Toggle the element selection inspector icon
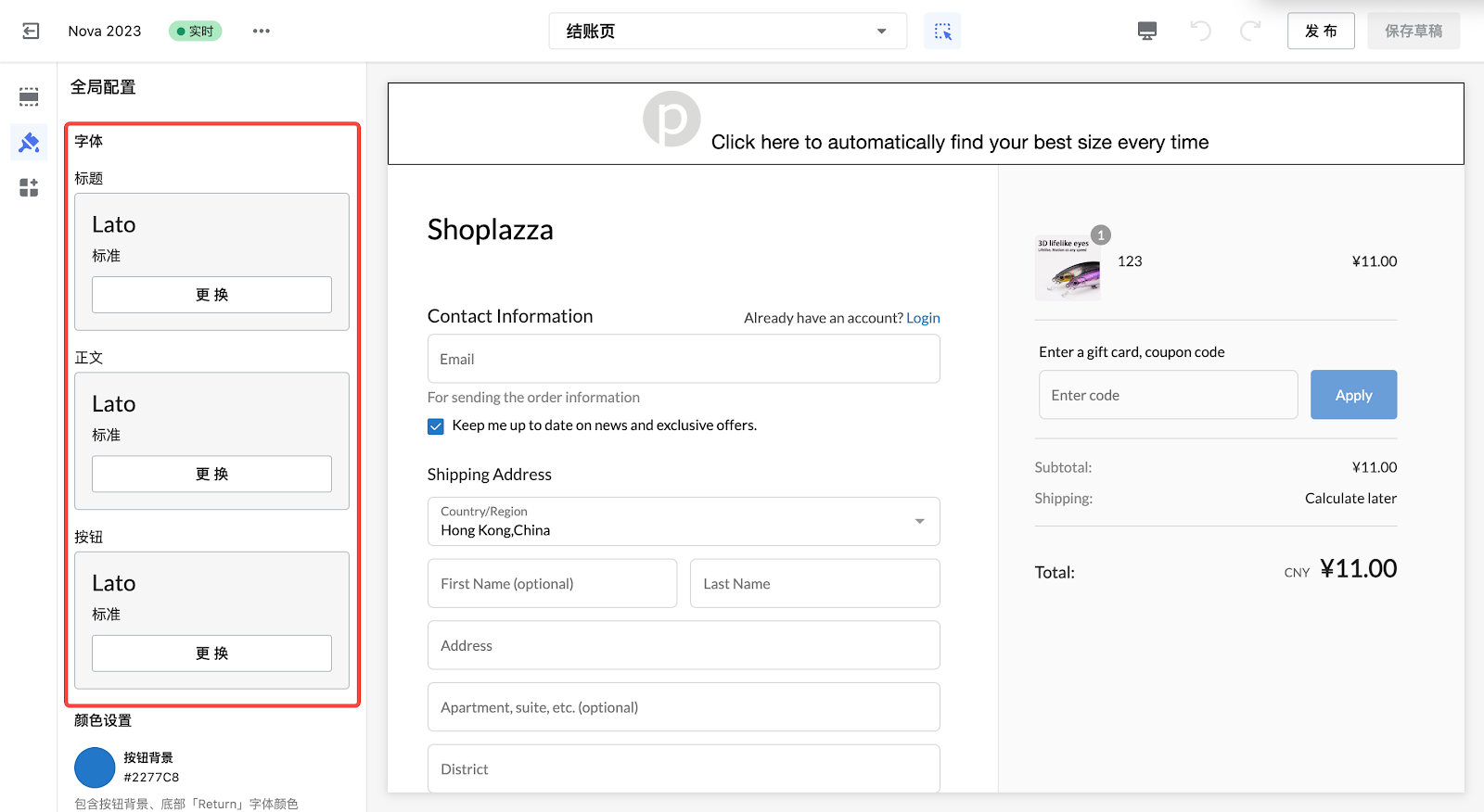The height and width of the screenshot is (812, 1484). click(942, 31)
